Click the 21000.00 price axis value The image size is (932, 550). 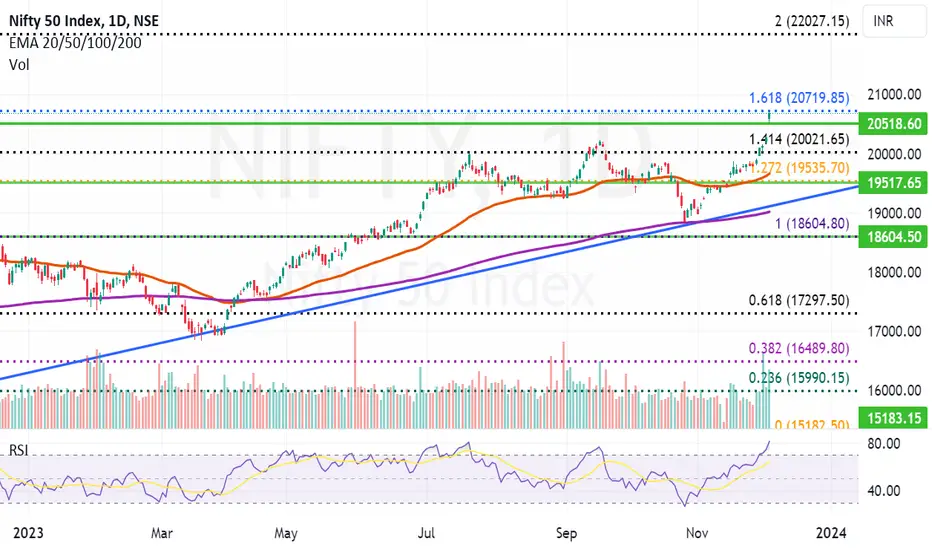coord(894,95)
